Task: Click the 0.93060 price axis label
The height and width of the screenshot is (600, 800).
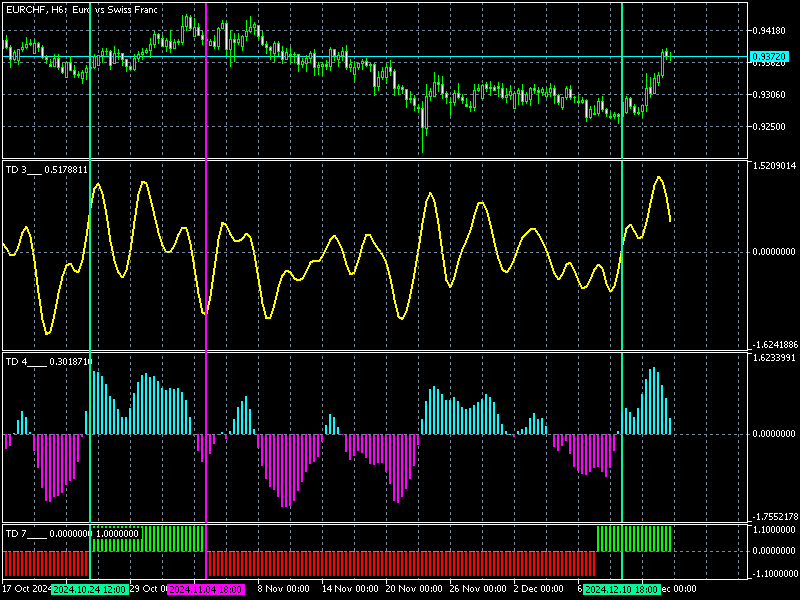Action: pos(769,95)
